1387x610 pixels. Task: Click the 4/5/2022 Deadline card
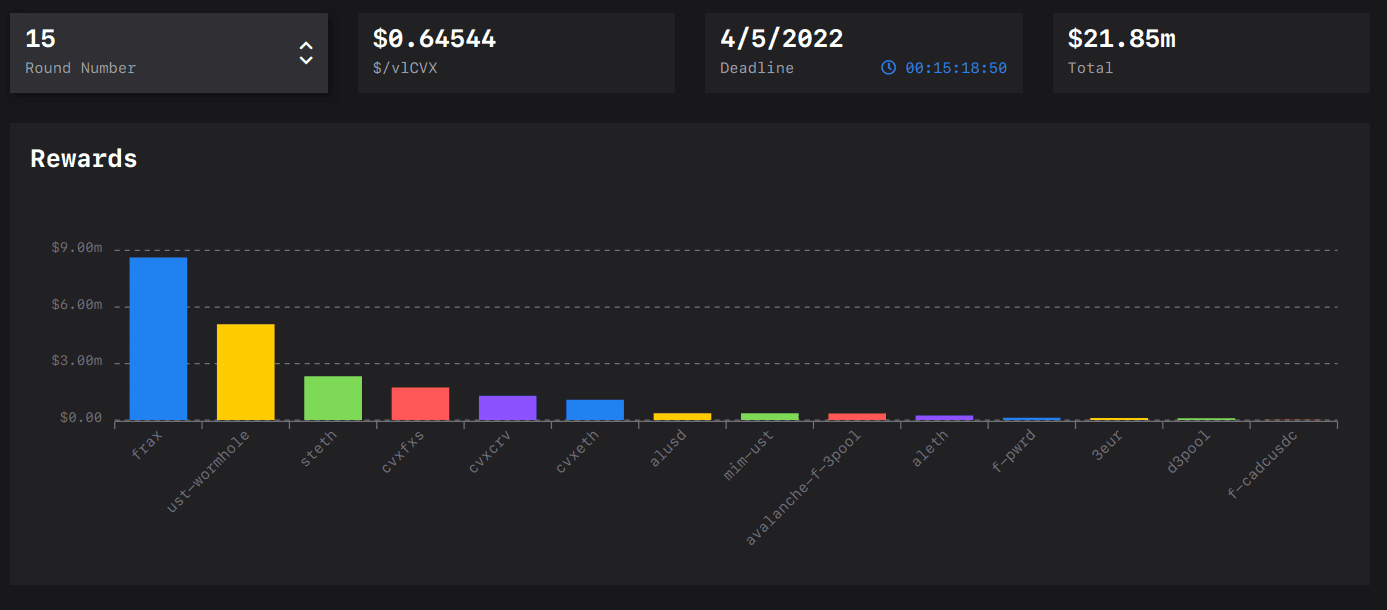[863, 53]
